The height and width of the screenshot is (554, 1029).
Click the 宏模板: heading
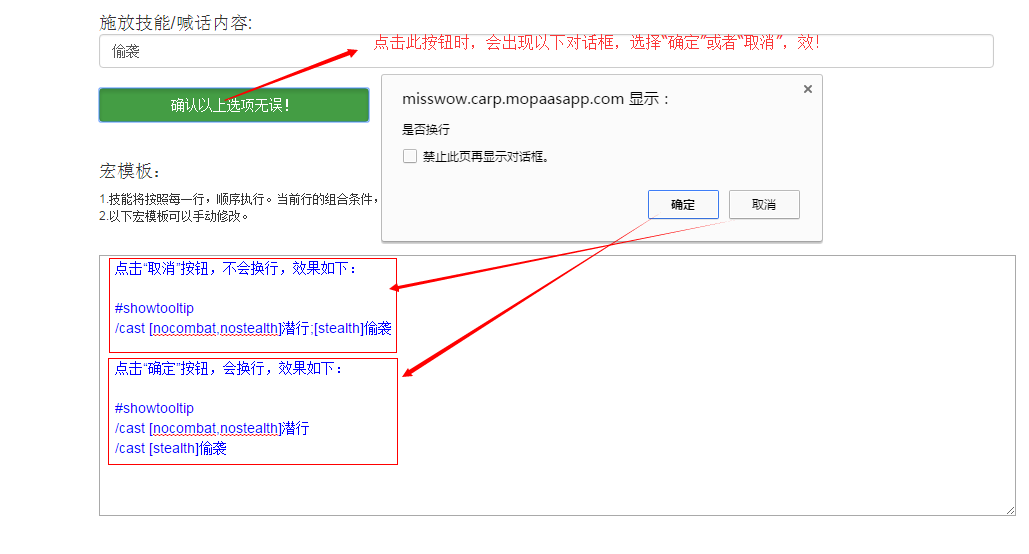130,171
